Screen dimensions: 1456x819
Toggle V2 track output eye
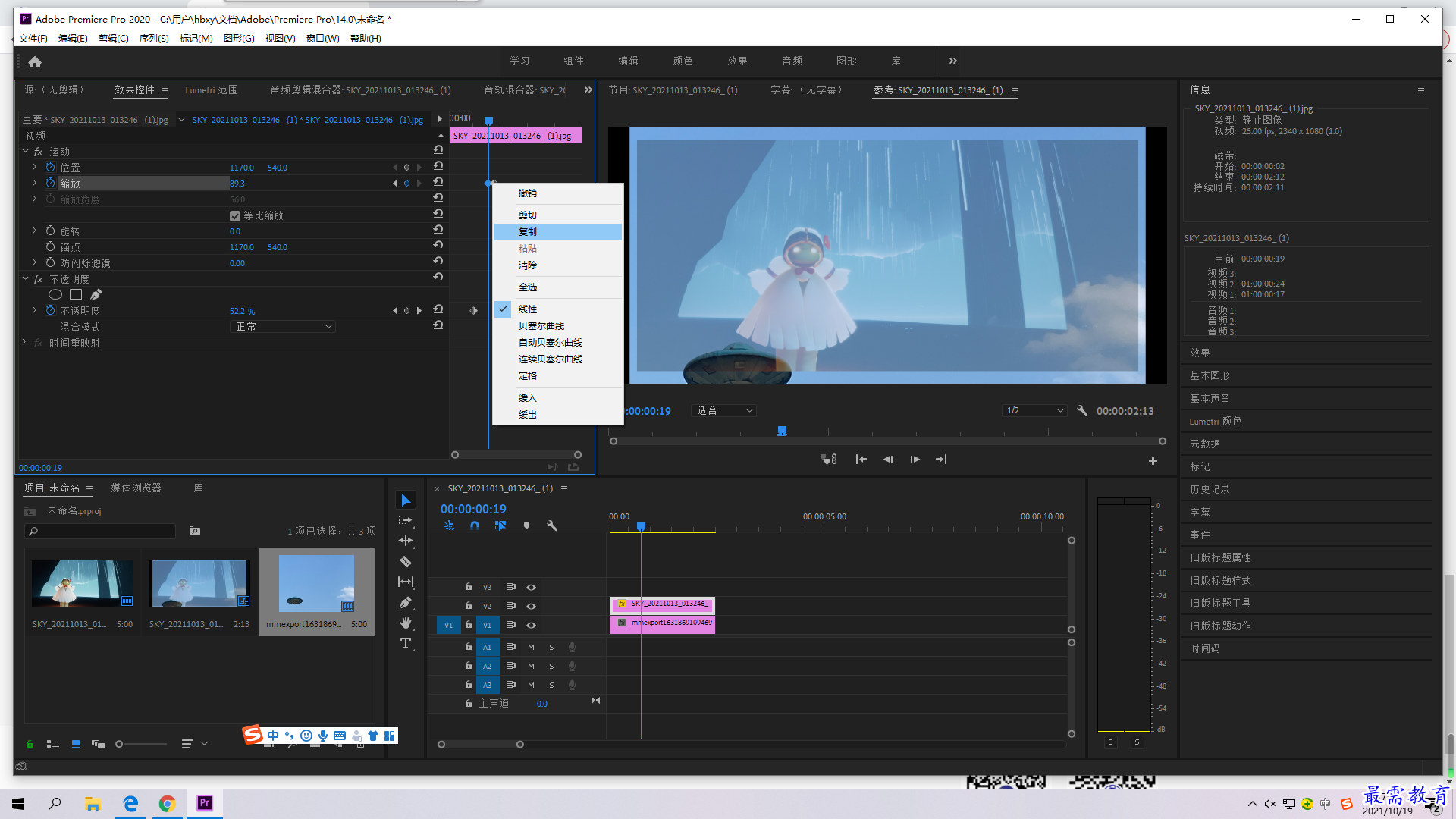point(532,606)
